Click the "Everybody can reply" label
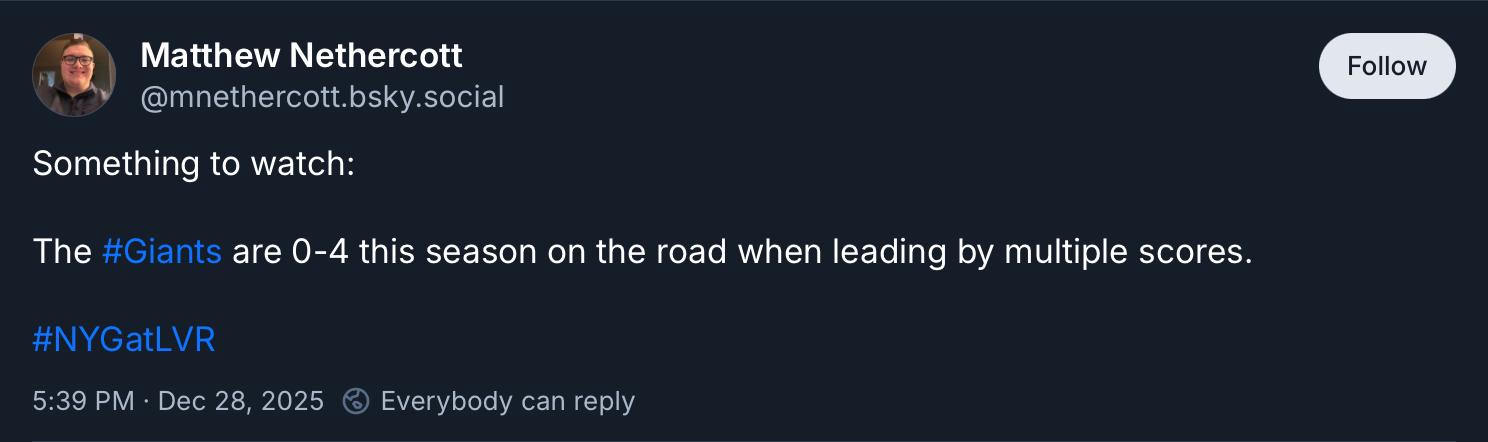1488x442 pixels. 508,401
